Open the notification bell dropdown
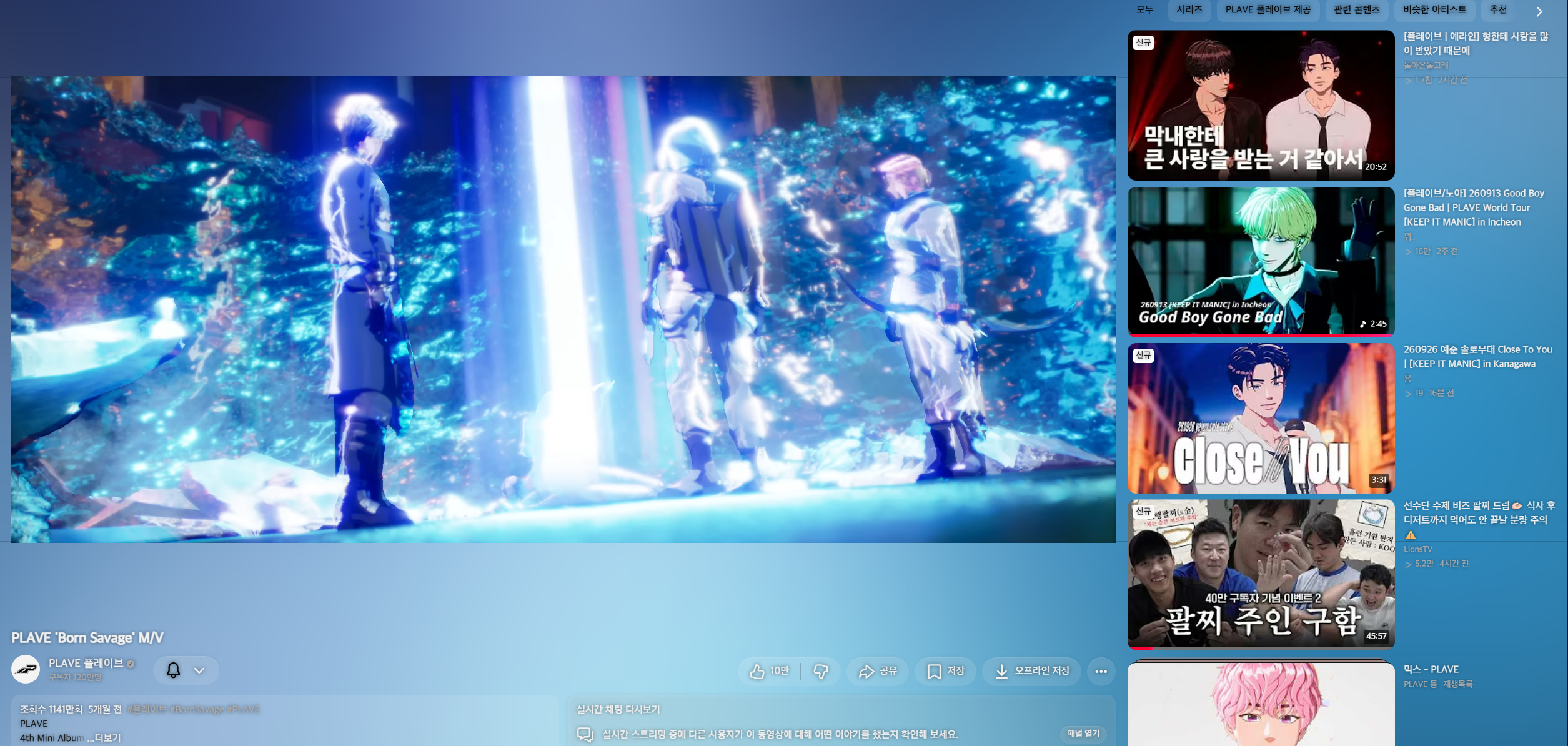 coord(186,670)
